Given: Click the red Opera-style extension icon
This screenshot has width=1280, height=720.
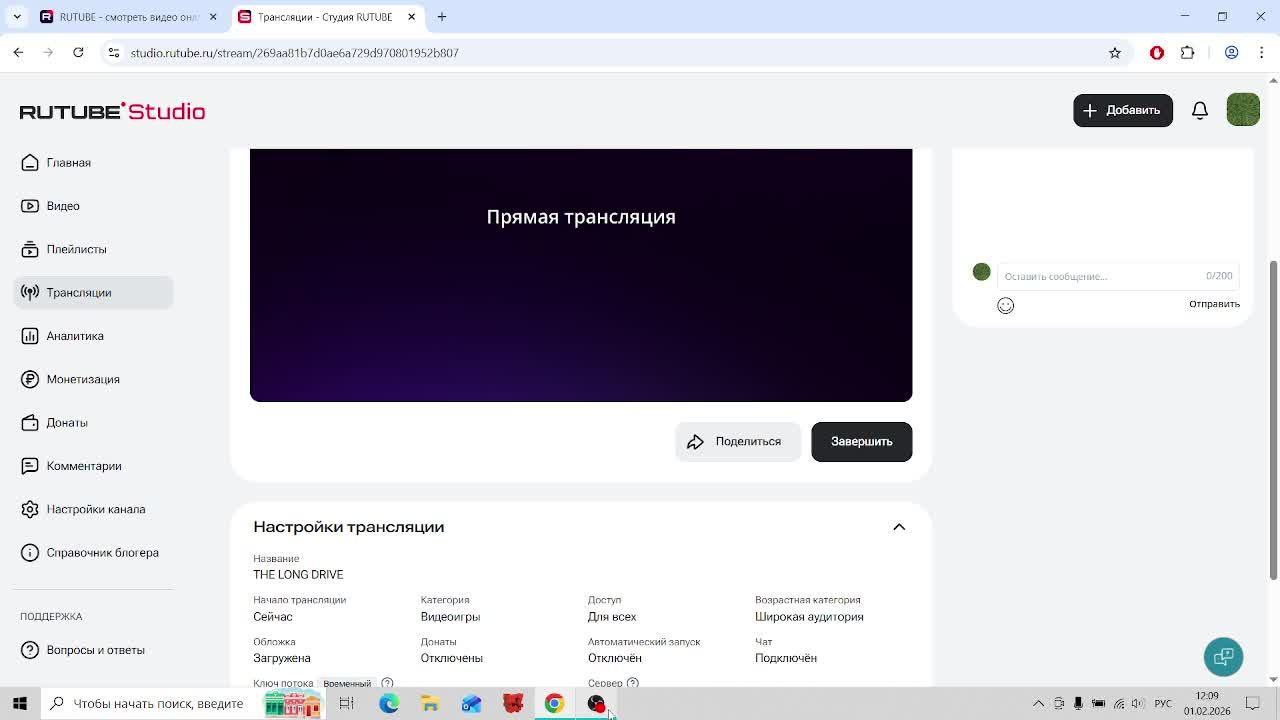Looking at the screenshot, I should click(1157, 53).
